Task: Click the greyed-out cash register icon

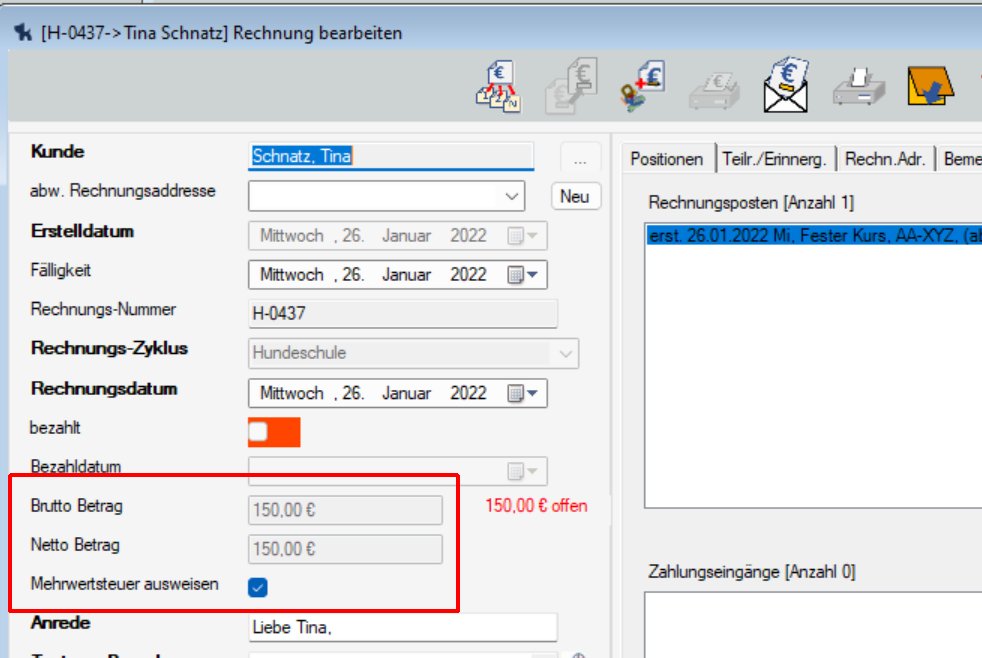Action: (714, 89)
